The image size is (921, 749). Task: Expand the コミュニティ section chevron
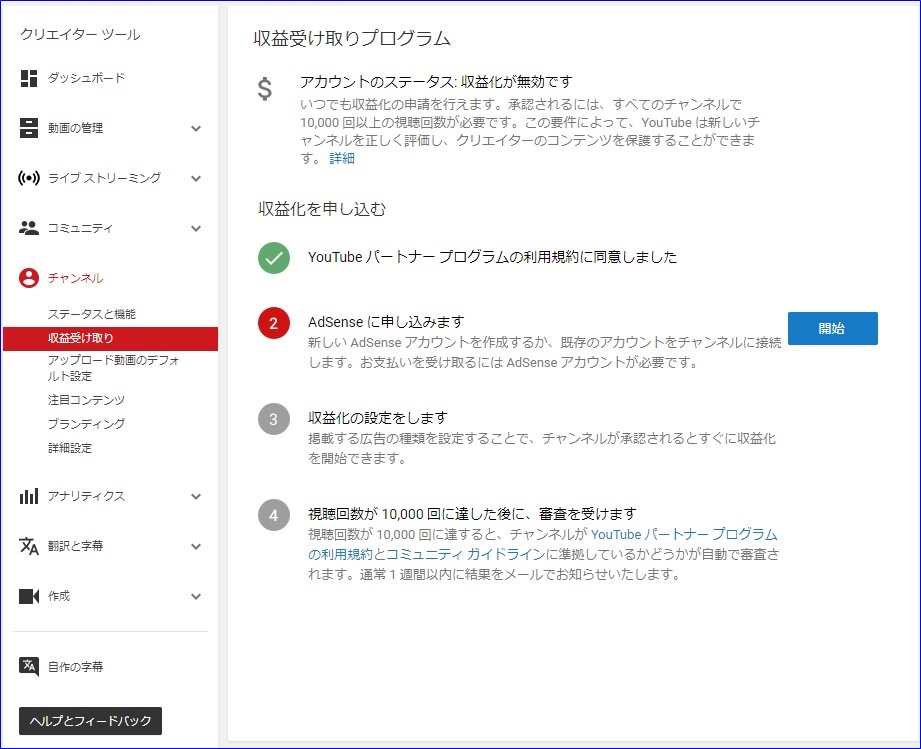[x=196, y=228]
